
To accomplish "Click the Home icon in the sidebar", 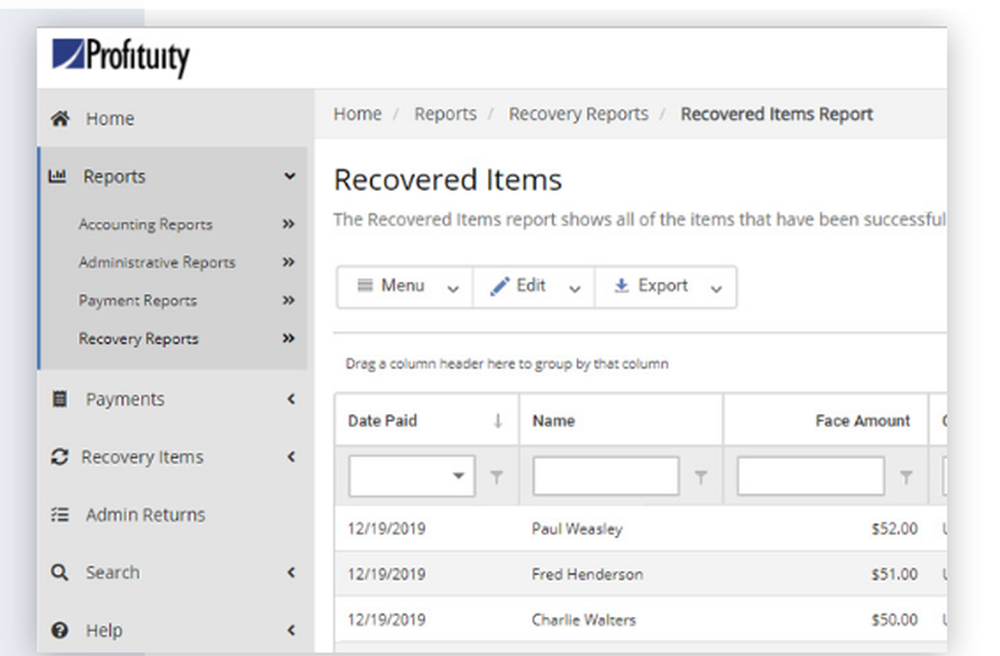I will pos(60,118).
